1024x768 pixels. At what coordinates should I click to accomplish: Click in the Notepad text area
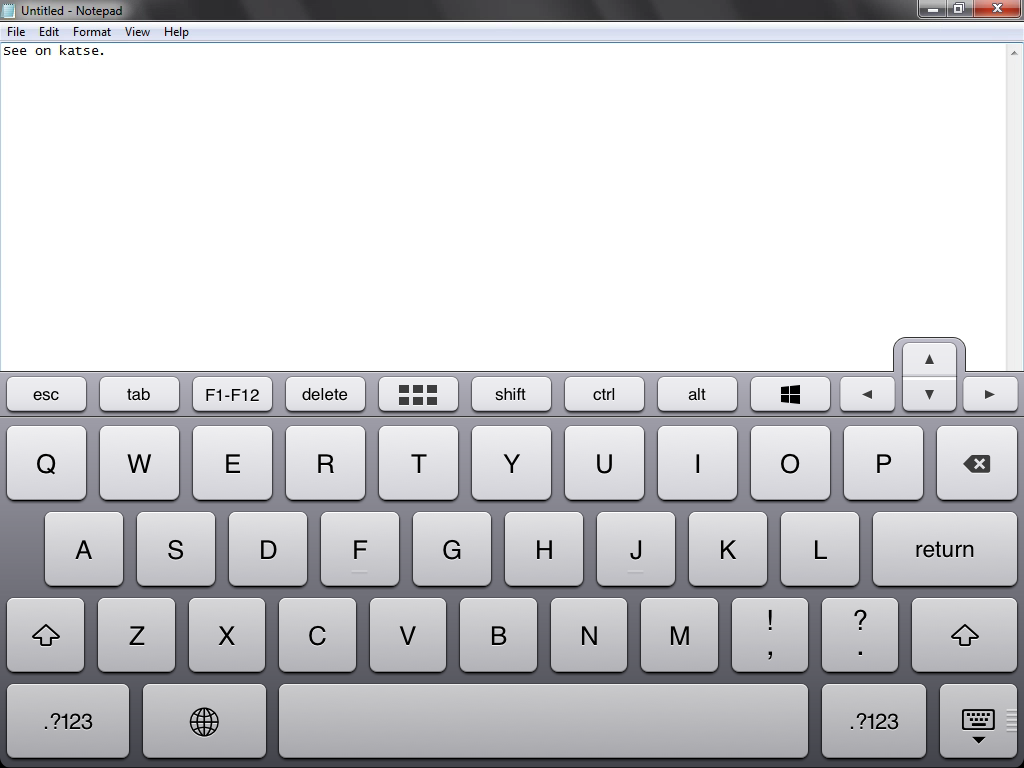click(500, 200)
